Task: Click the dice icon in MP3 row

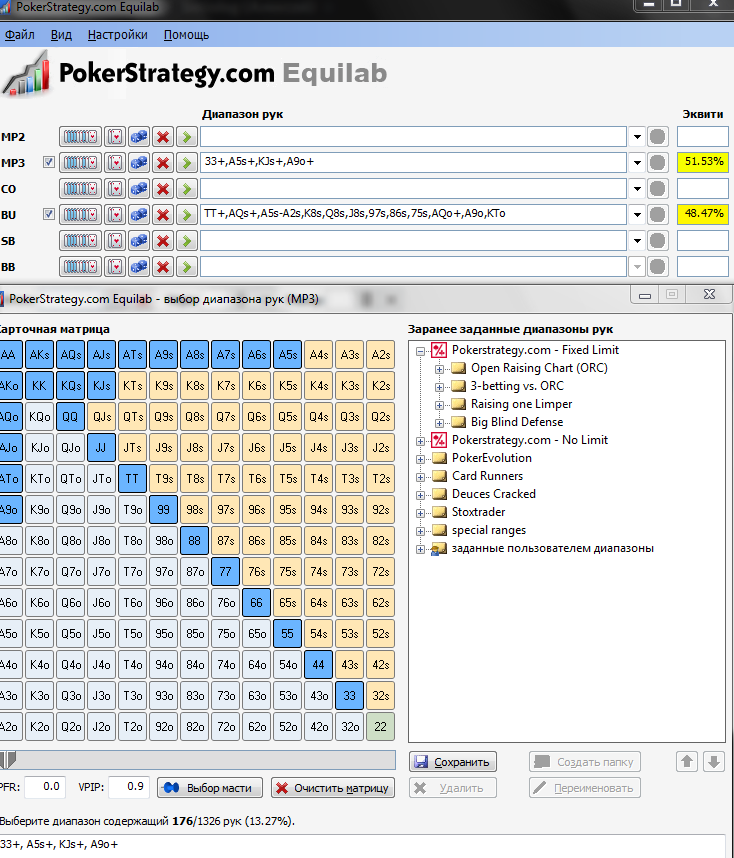Action: coord(139,163)
